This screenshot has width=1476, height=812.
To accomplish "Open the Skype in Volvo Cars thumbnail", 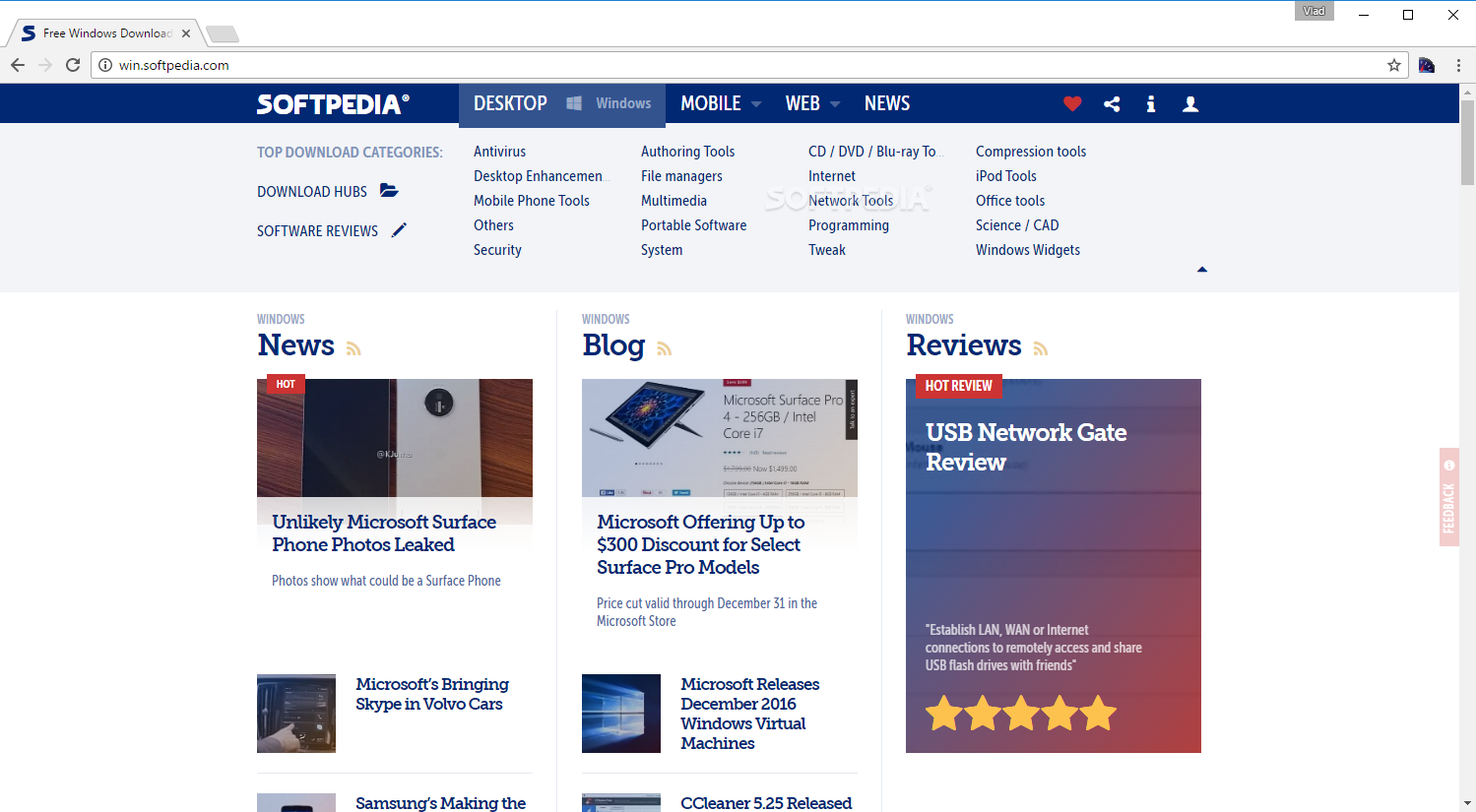I will [x=296, y=714].
